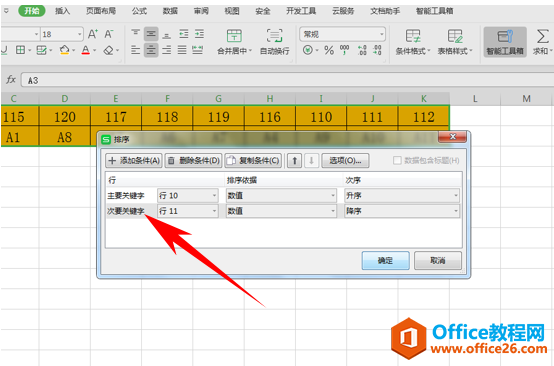This screenshot has width=554, height=366.
Task: Switch to the 审阅 ribbon tab
Action: [x=201, y=11]
